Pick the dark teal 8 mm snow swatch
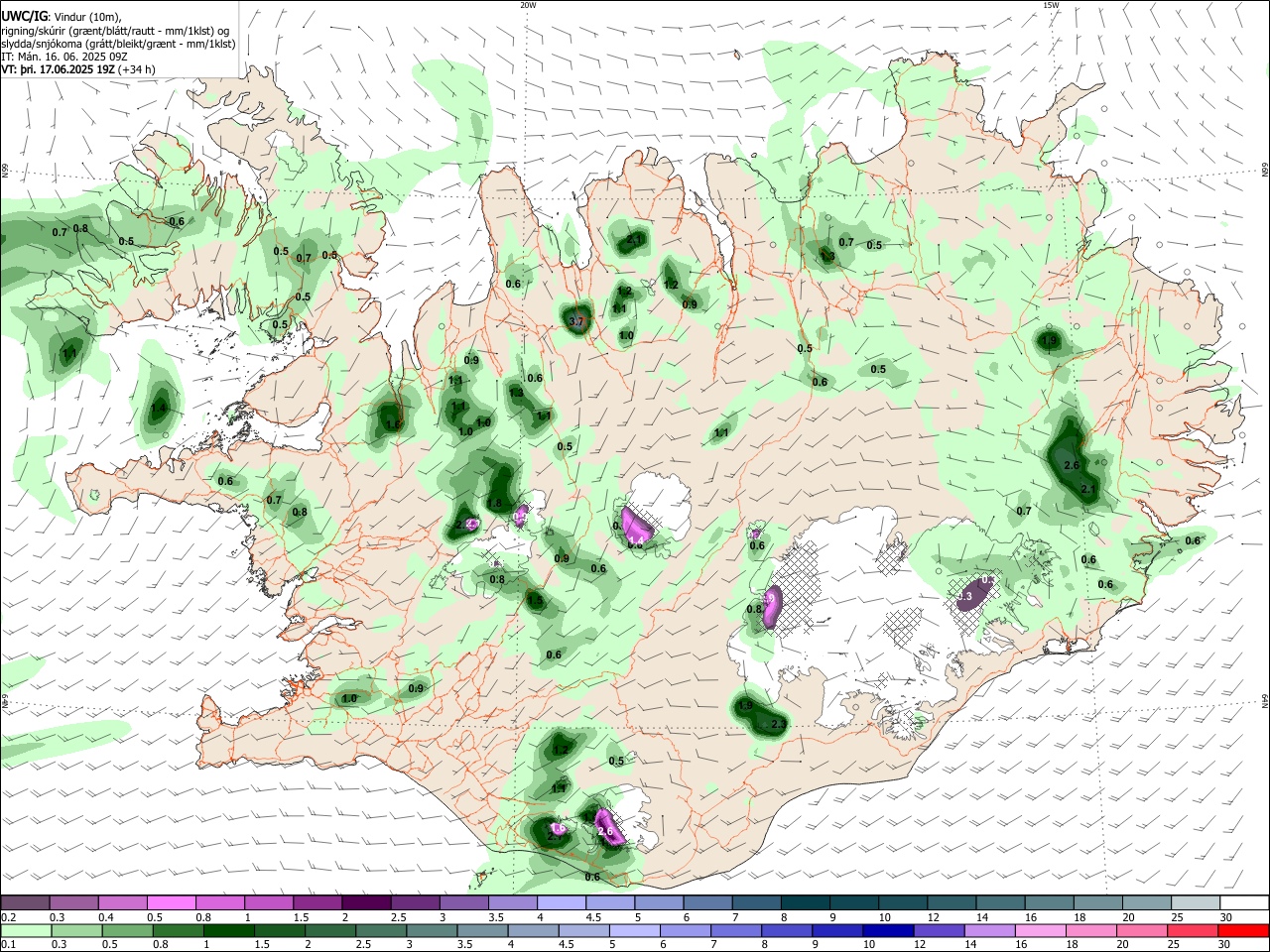 click(x=806, y=902)
